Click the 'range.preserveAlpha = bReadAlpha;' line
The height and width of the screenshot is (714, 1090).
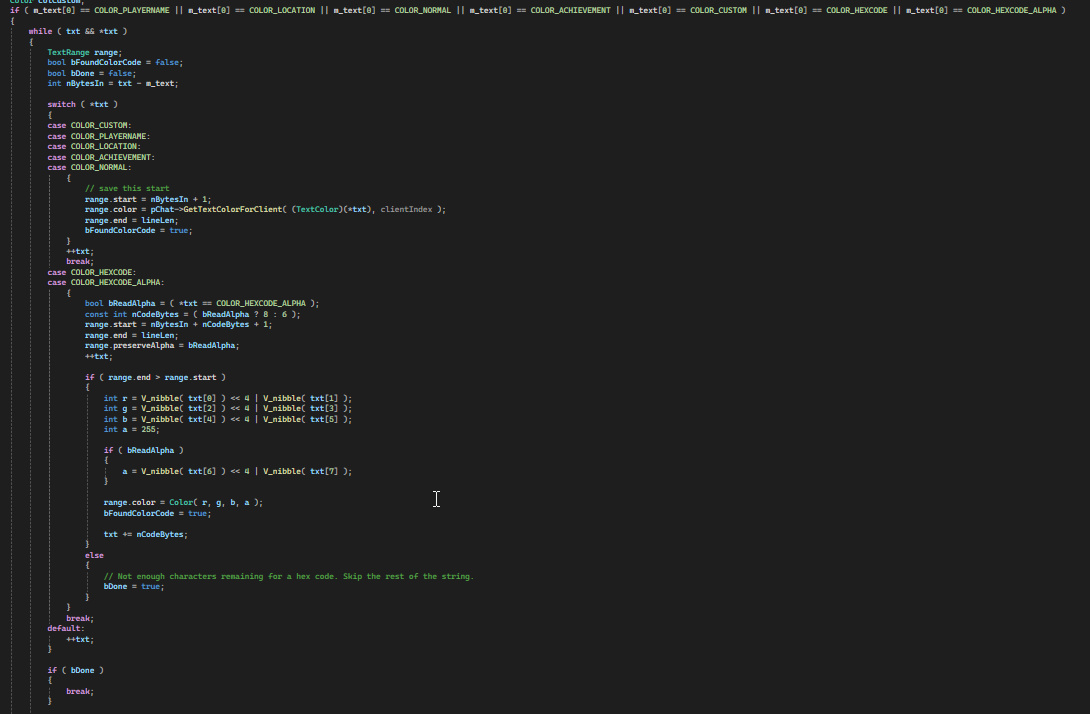(162, 346)
